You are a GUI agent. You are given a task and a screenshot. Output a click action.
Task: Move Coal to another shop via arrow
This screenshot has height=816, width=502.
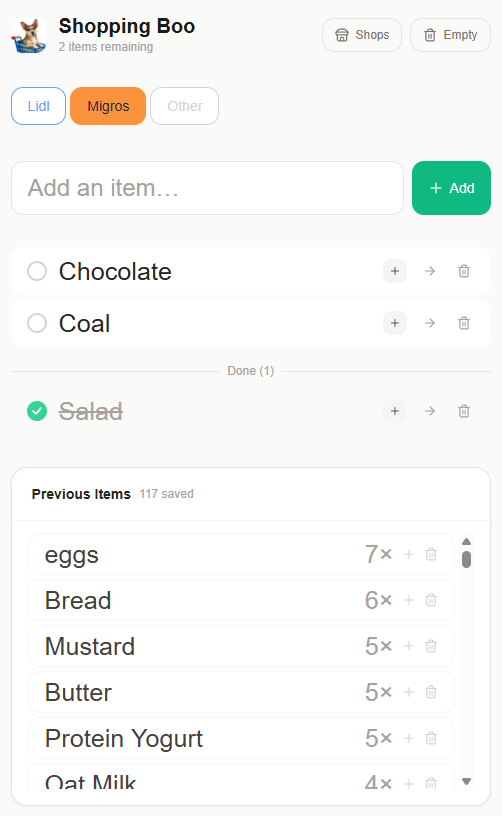pyautogui.click(x=430, y=323)
